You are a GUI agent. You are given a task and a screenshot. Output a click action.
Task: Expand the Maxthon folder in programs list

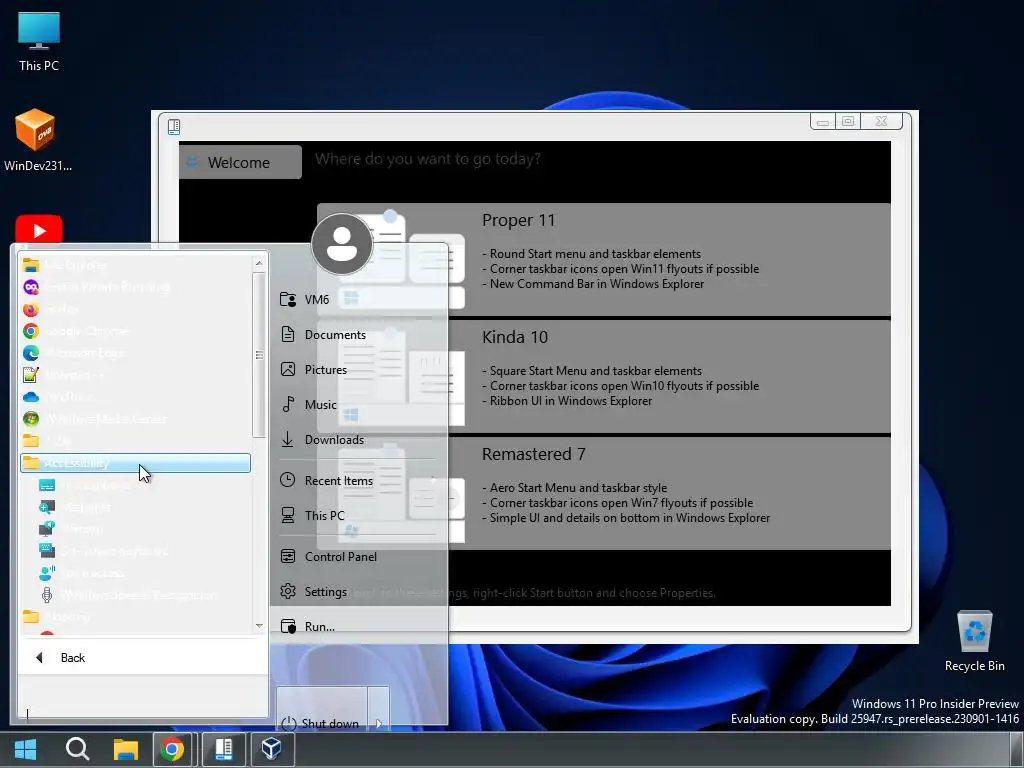[x=135, y=616]
